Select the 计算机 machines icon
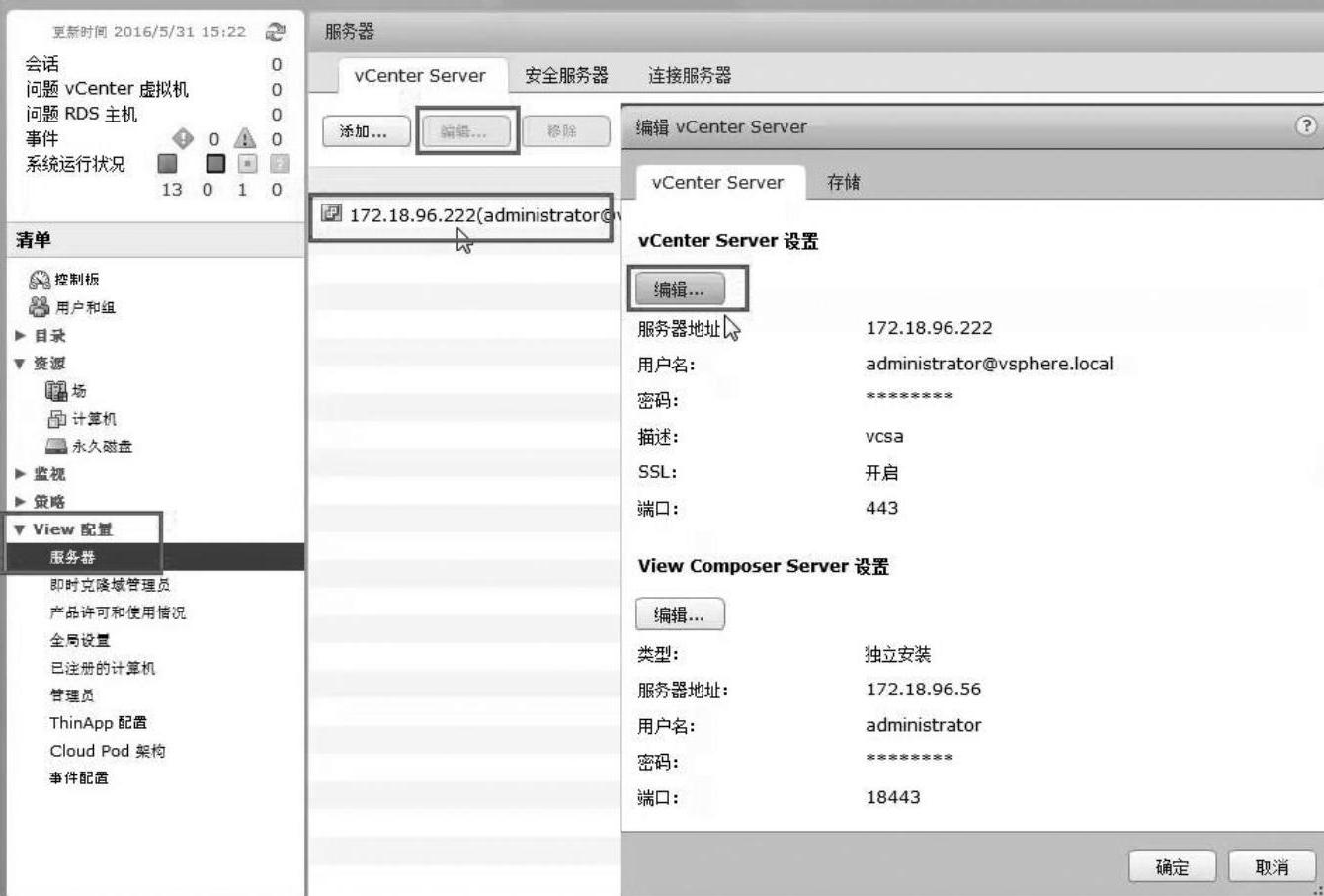This screenshot has width=1324, height=896. (x=56, y=419)
